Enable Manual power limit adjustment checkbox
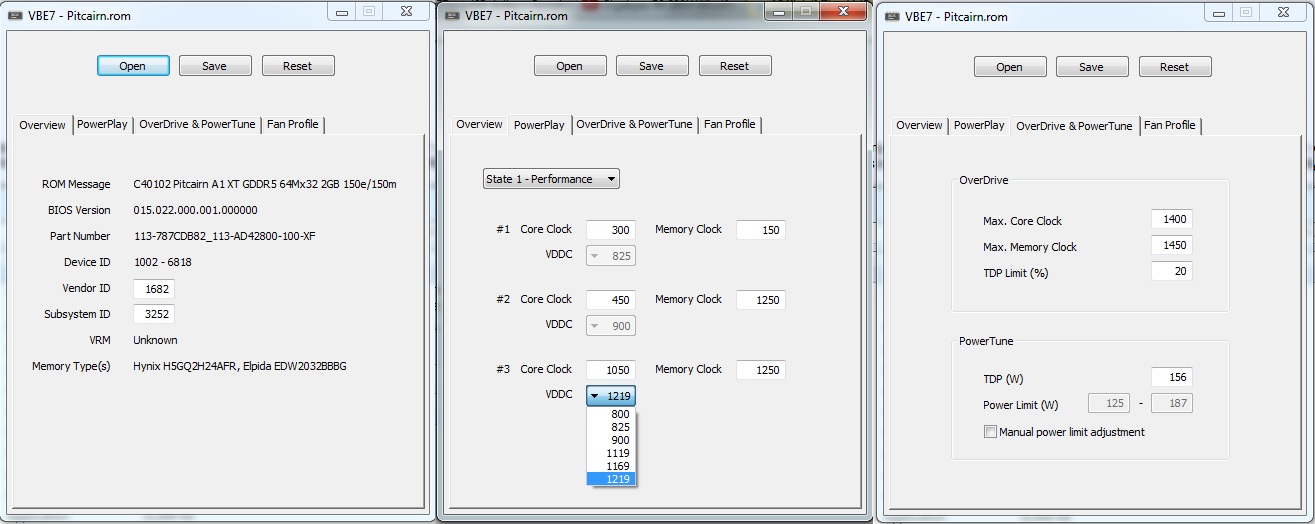Image resolution: width=1315 pixels, height=524 pixels. (x=990, y=432)
